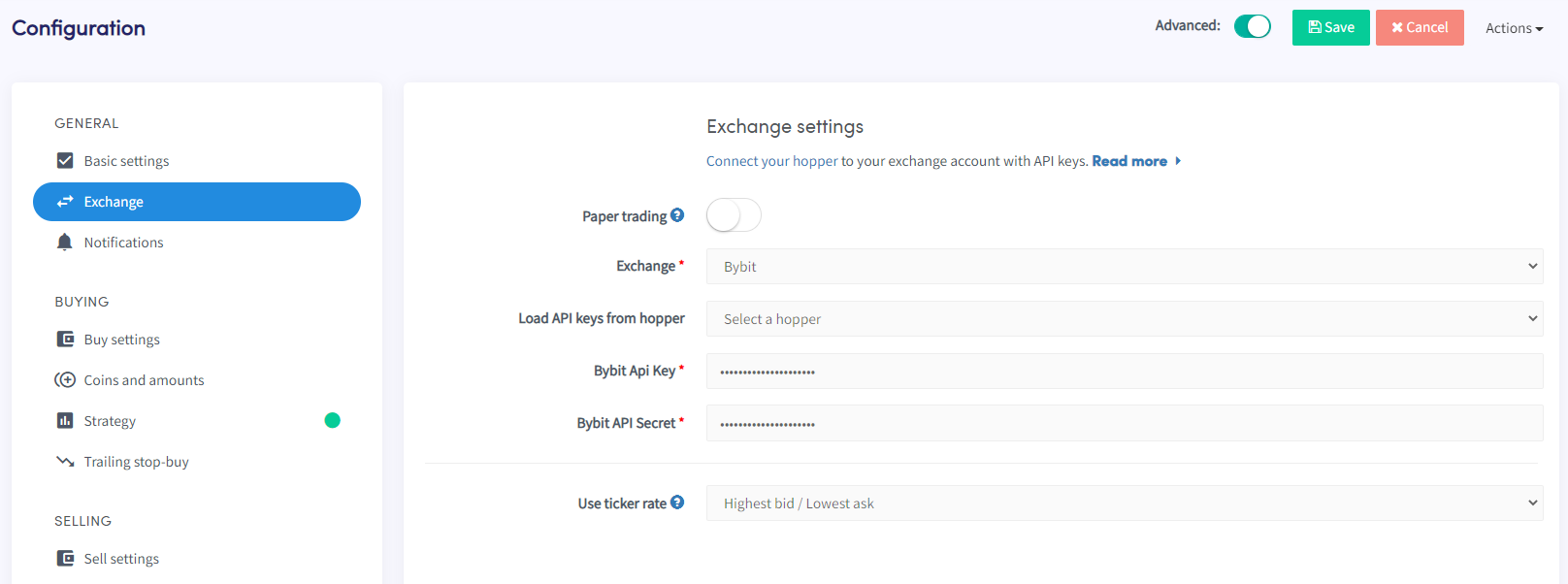The height and width of the screenshot is (584, 1568).
Task: Click the green Save button
Action: 1330,27
